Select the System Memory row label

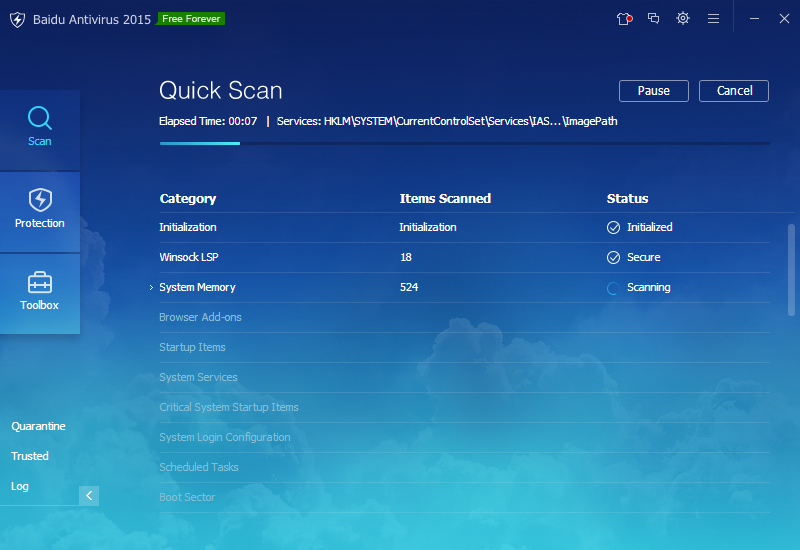pyautogui.click(x=197, y=287)
